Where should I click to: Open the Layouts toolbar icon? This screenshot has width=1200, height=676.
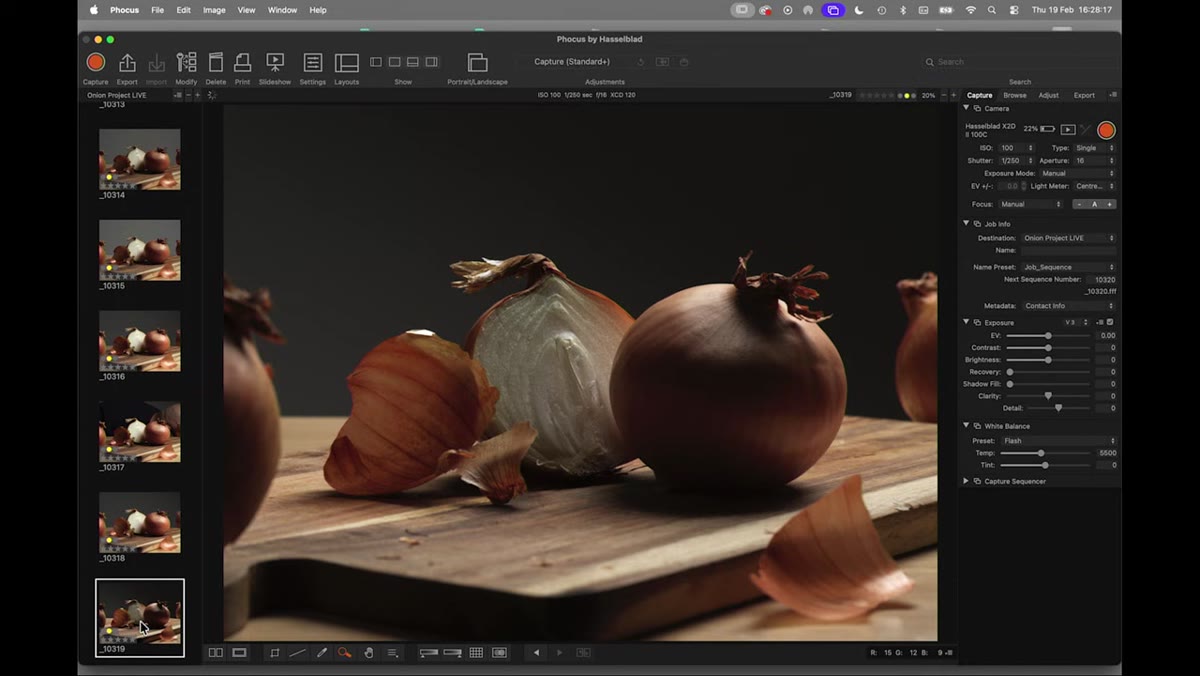[347, 63]
